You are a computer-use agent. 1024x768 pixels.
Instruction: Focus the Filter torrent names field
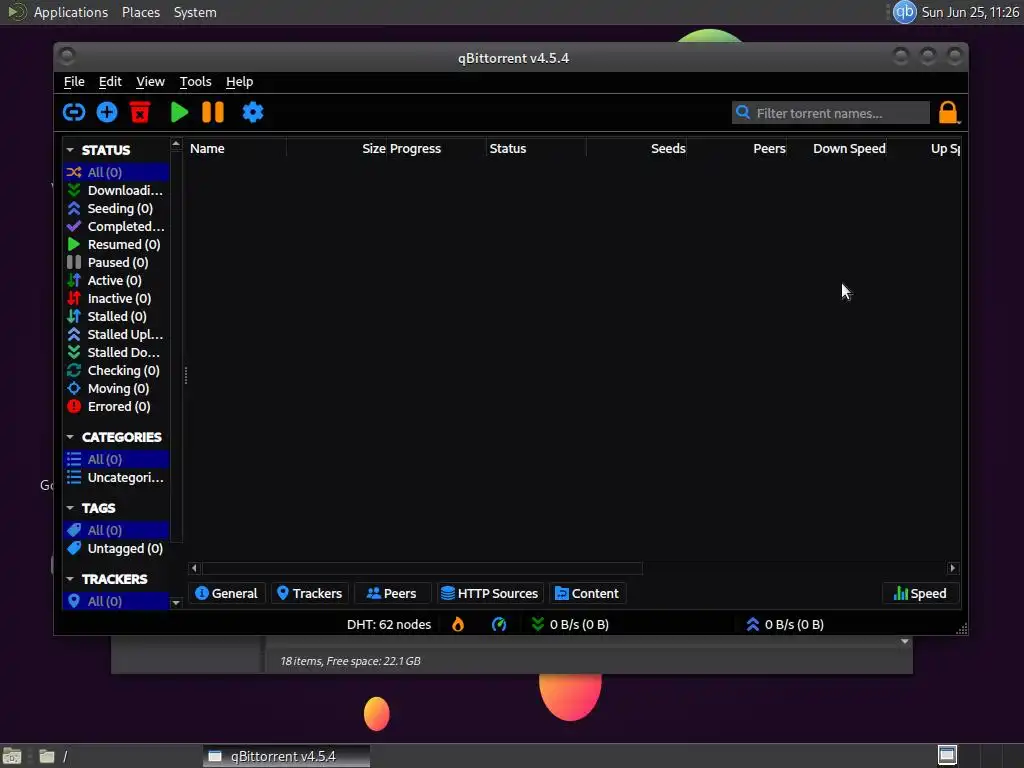(x=830, y=113)
